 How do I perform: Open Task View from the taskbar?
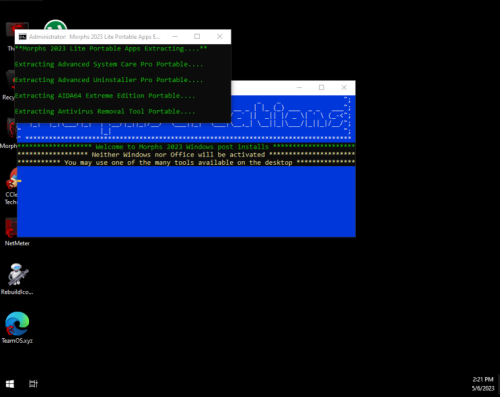tap(33, 384)
